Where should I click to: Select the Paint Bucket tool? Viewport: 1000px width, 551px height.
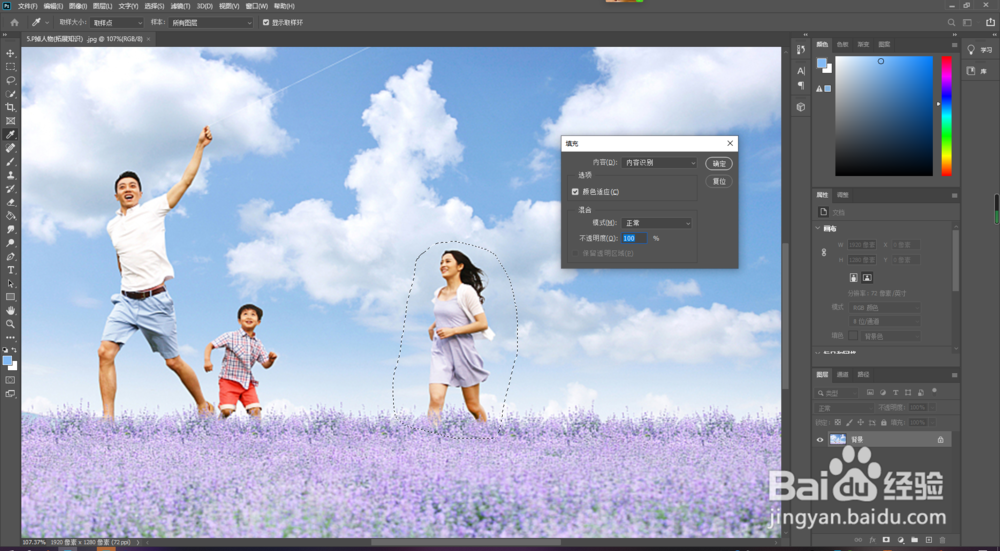[x=10, y=216]
